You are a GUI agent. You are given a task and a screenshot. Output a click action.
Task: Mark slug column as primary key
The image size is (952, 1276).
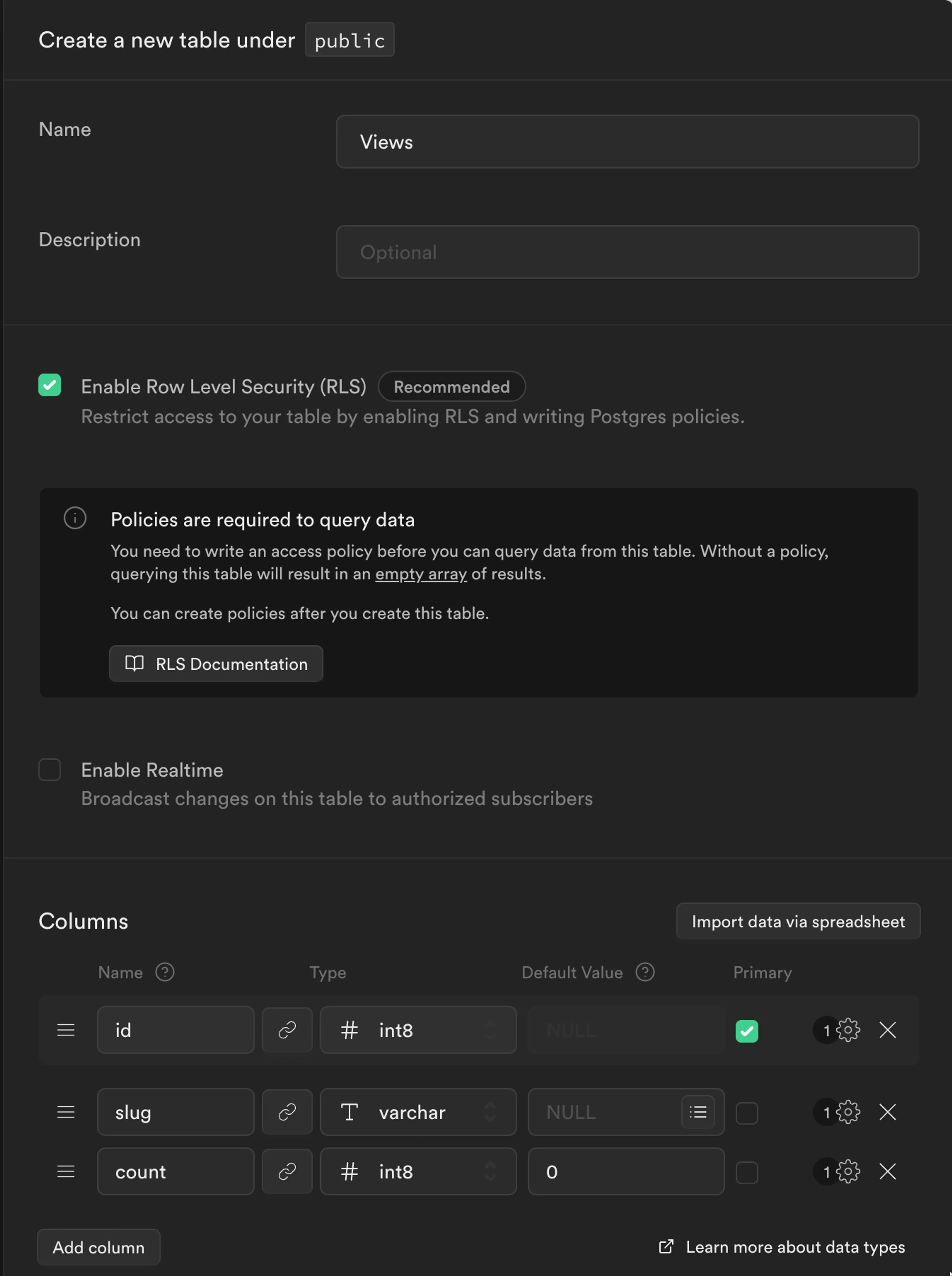(x=747, y=1113)
